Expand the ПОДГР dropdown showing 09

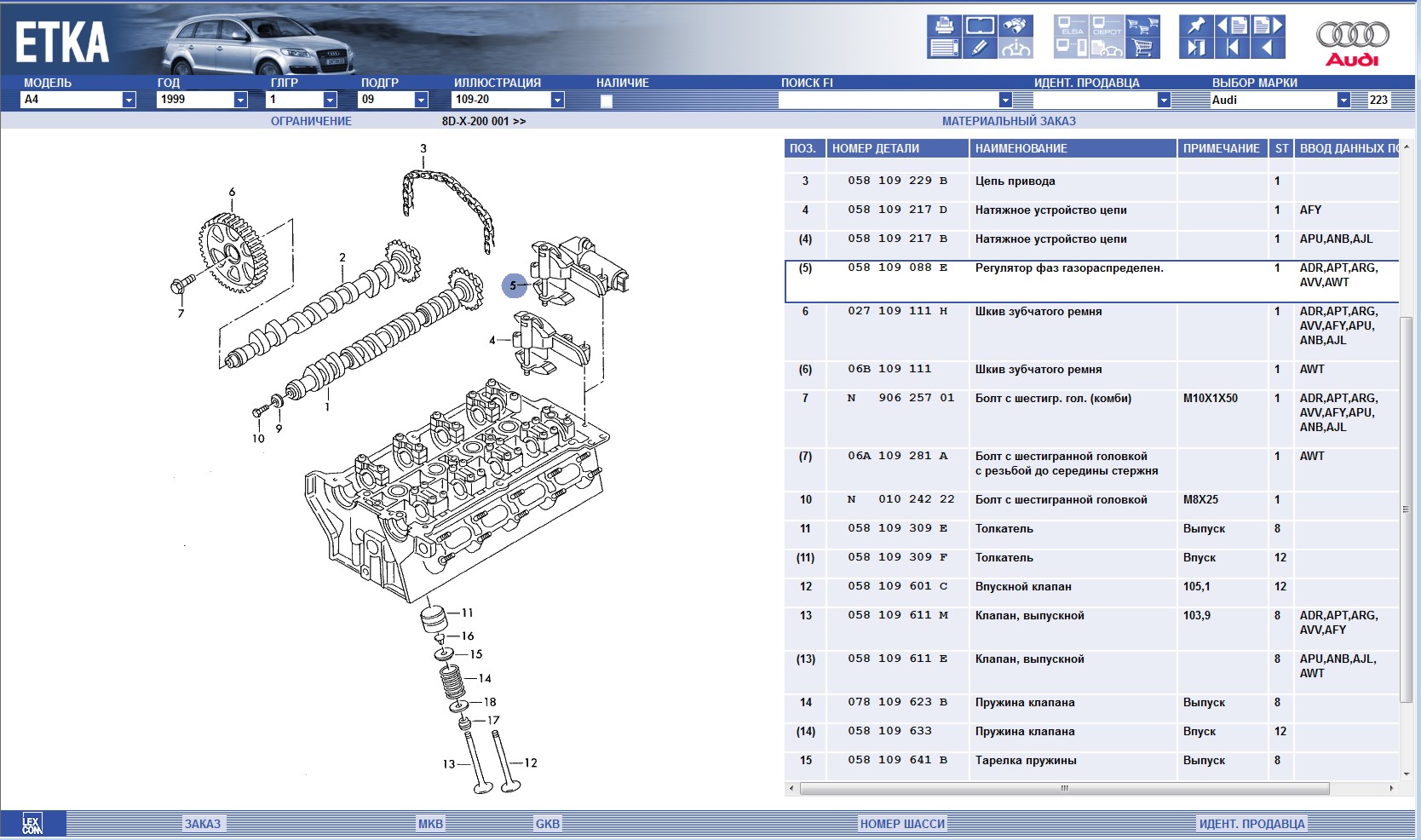[421, 100]
